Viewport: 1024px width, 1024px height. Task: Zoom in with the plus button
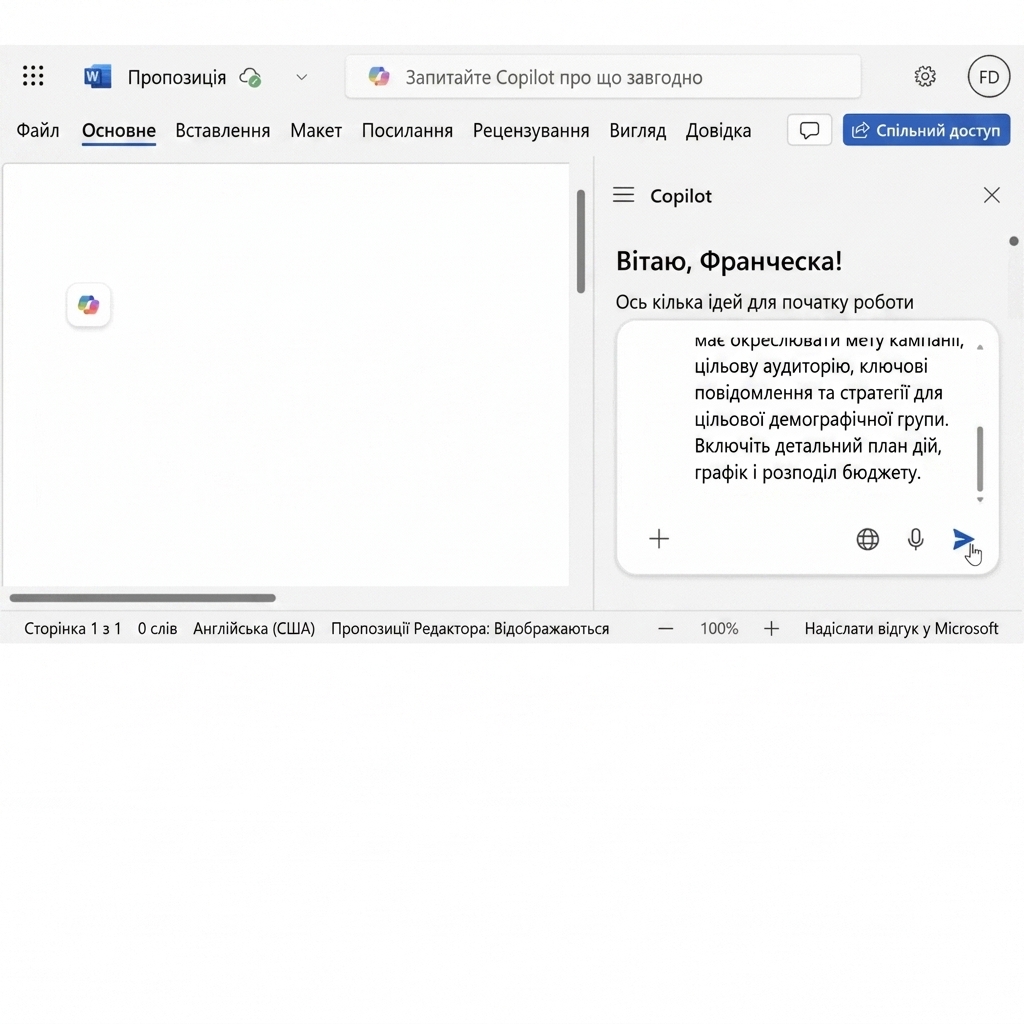pos(771,629)
